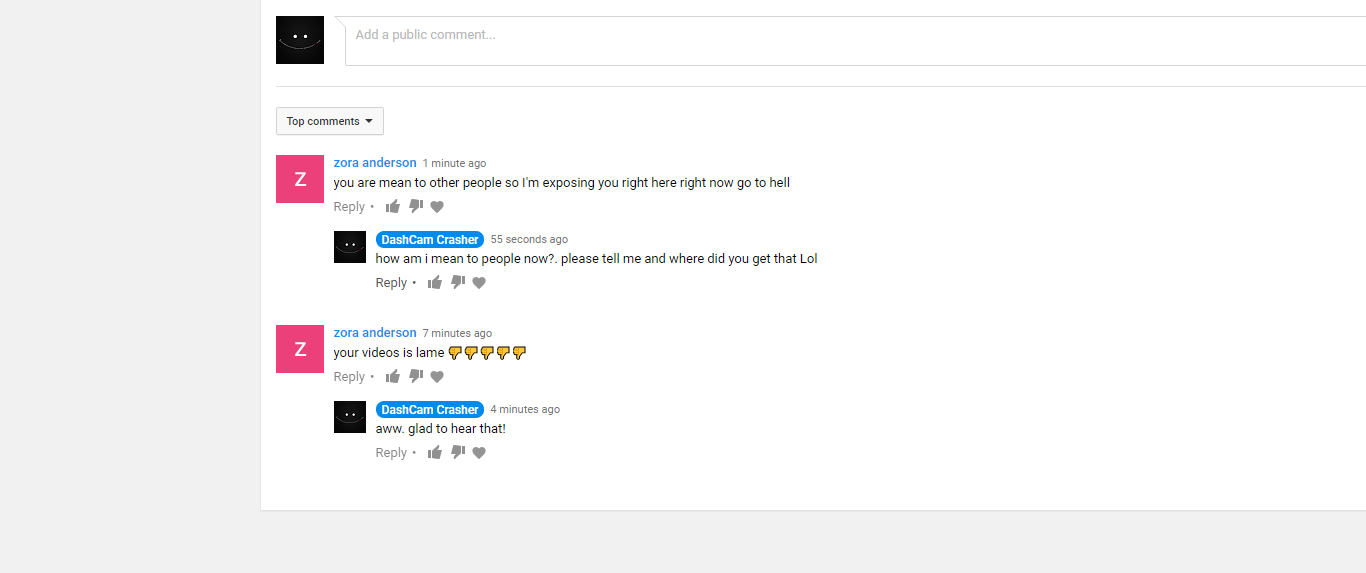
Task: Click into the 'Add a public comment' field
Action: [855, 40]
